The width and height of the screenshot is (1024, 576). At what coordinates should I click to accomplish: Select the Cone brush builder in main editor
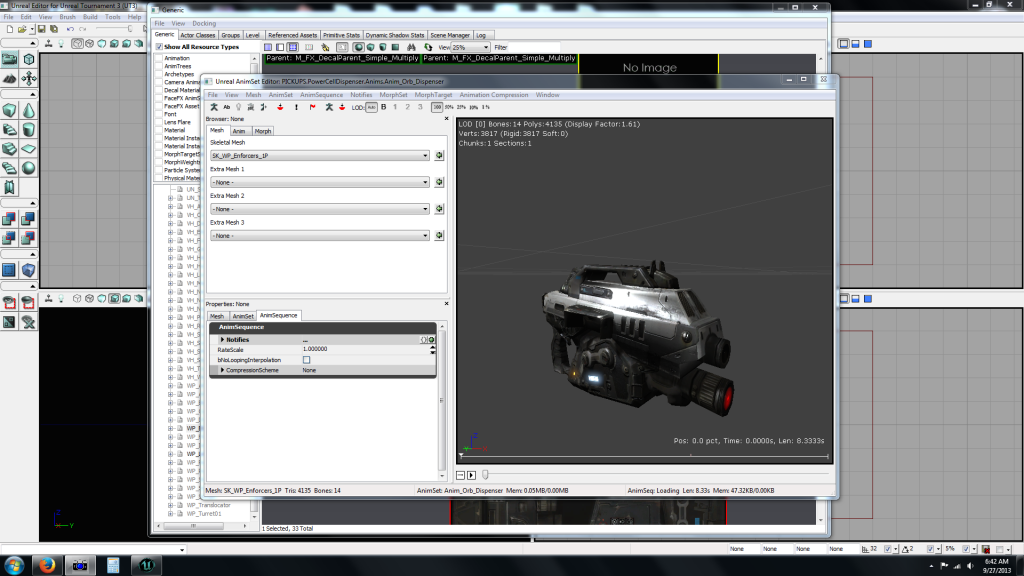(29, 110)
